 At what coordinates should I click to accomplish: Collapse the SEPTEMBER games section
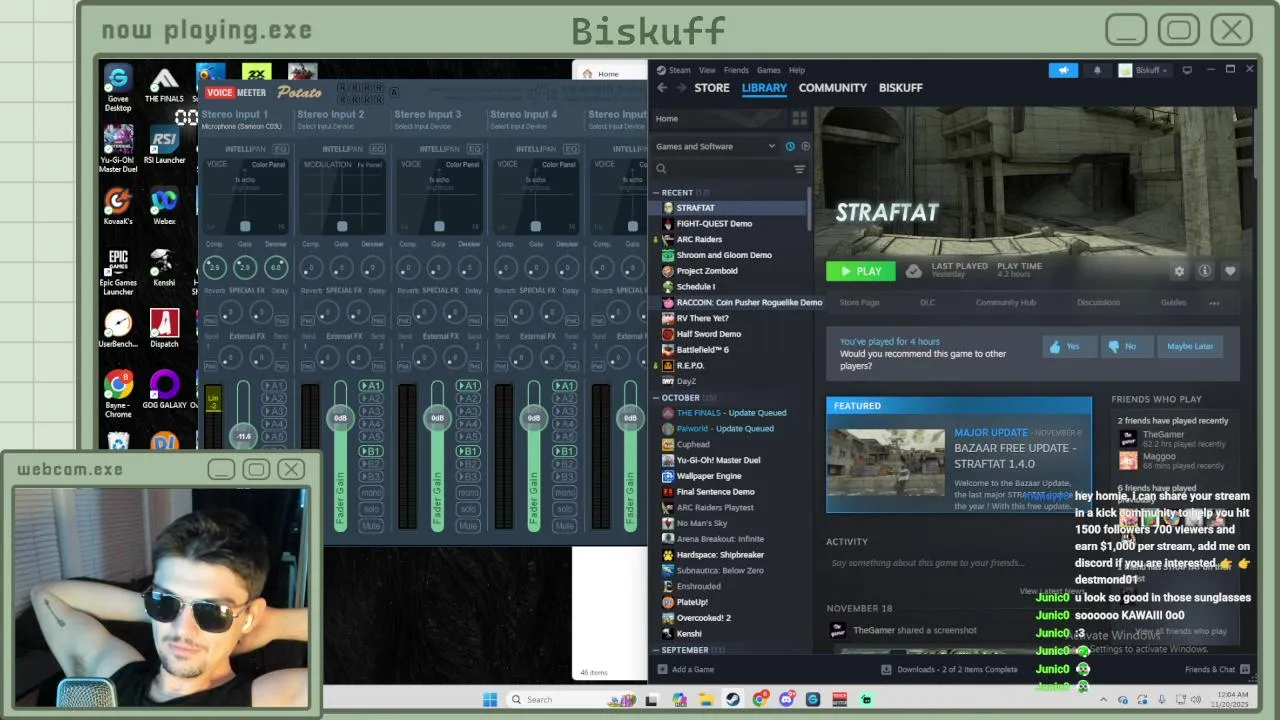point(657,650)
